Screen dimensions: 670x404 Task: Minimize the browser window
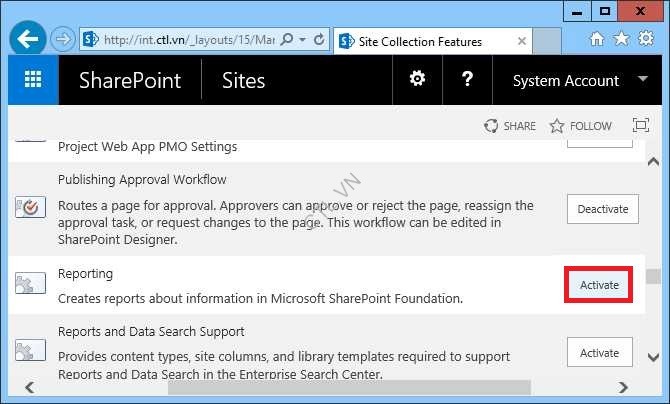[x=577, y=11]
